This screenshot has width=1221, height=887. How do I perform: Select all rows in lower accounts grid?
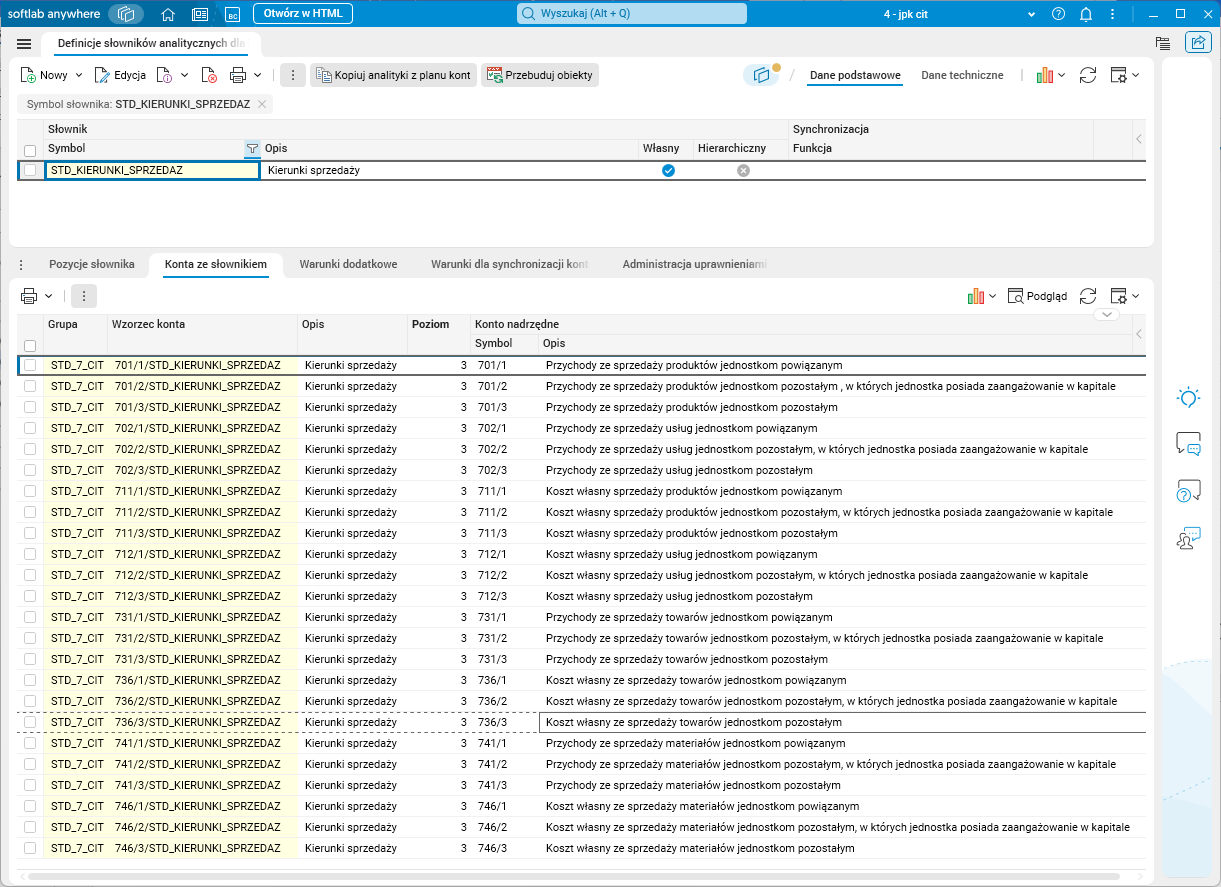(x=30, y=345)
